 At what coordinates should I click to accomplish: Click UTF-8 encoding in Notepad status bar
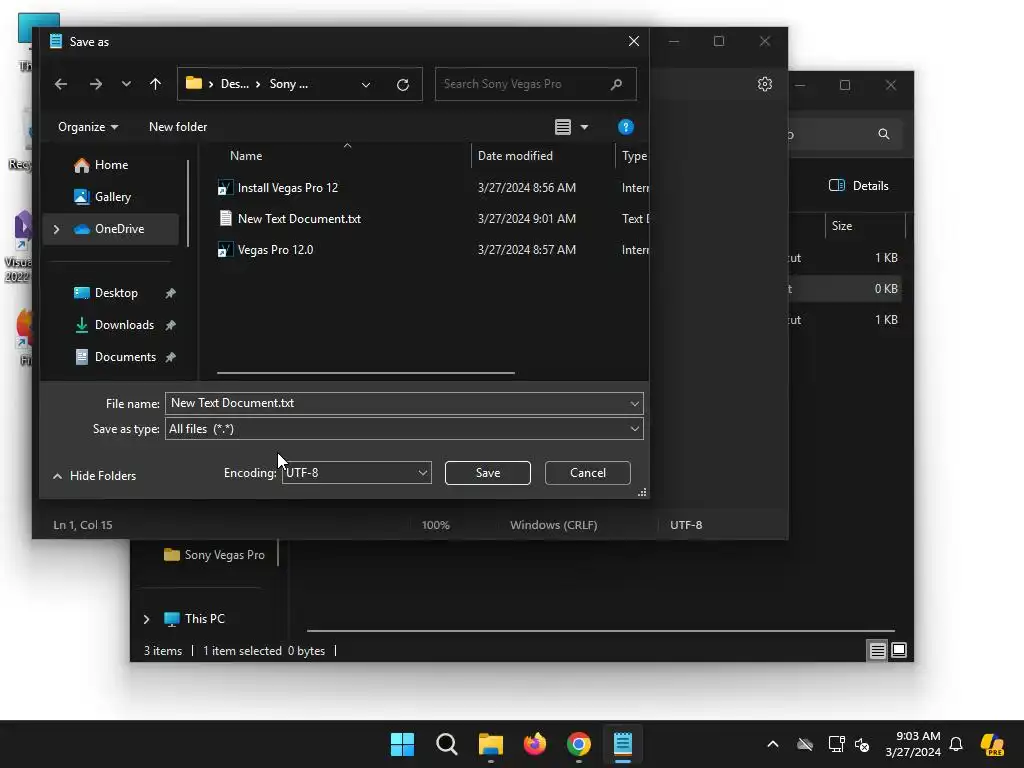coord(686,525)
